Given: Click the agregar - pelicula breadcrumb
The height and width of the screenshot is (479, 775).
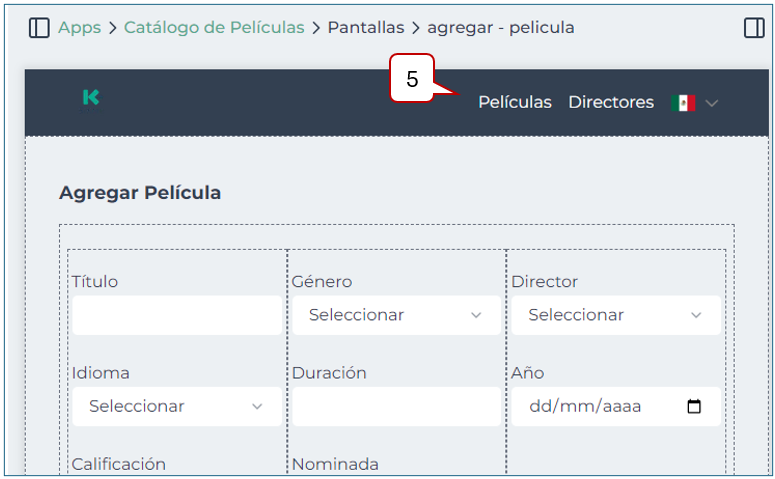Looking at the screenshot, I should [x=501, y=28].
